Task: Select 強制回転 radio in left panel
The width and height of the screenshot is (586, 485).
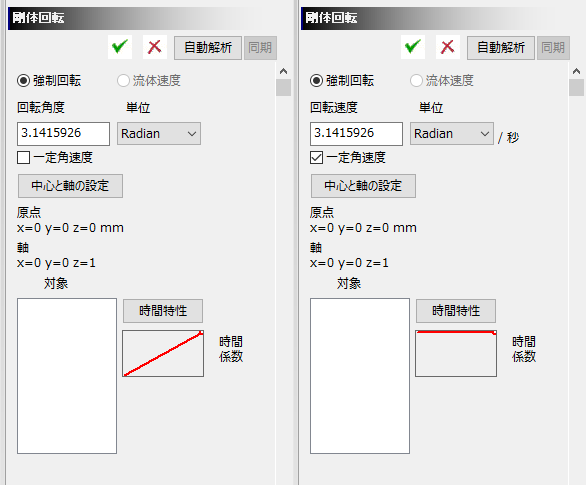Action: pos(23,81)
